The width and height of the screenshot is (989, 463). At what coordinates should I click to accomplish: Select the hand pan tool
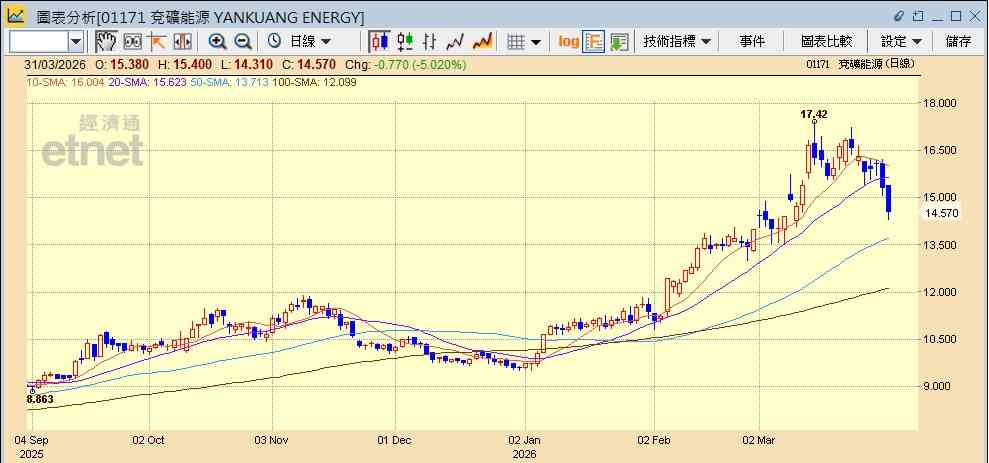coord(107,42)
